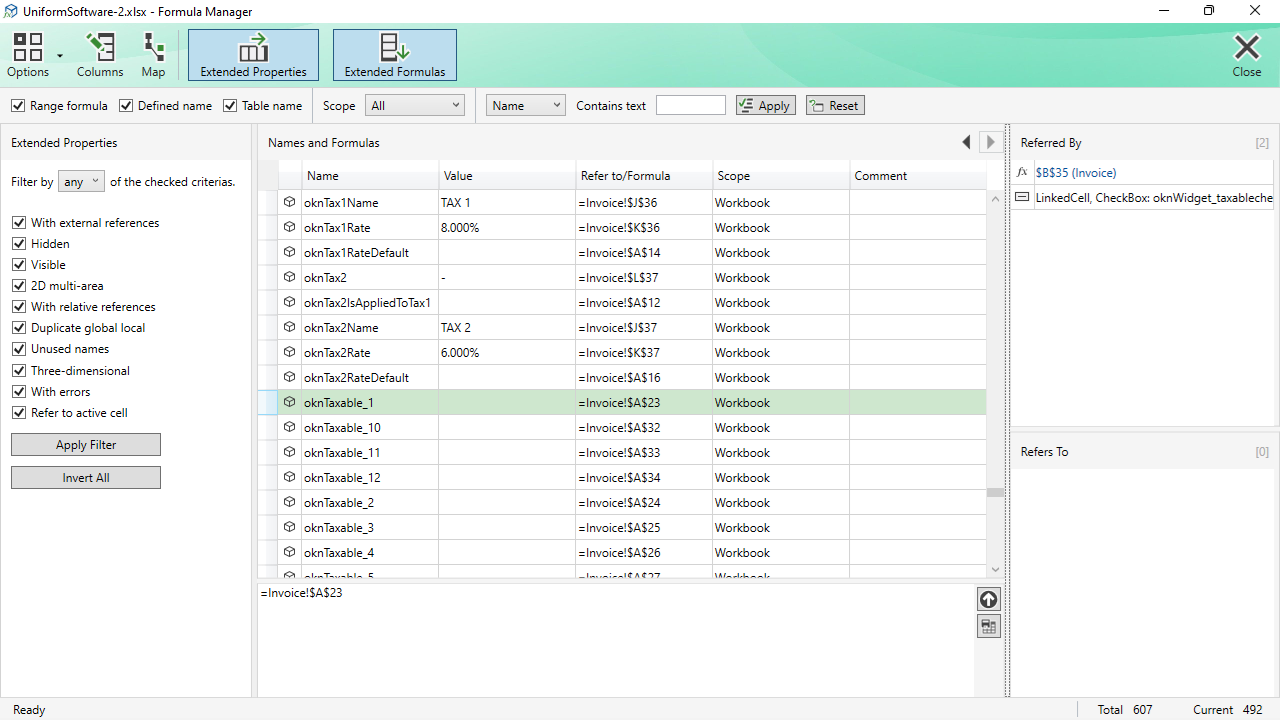The width and height of the screenshot is (1280, 720).
Task: Click the name icon of the oknTax2 row
Action: 289,277
